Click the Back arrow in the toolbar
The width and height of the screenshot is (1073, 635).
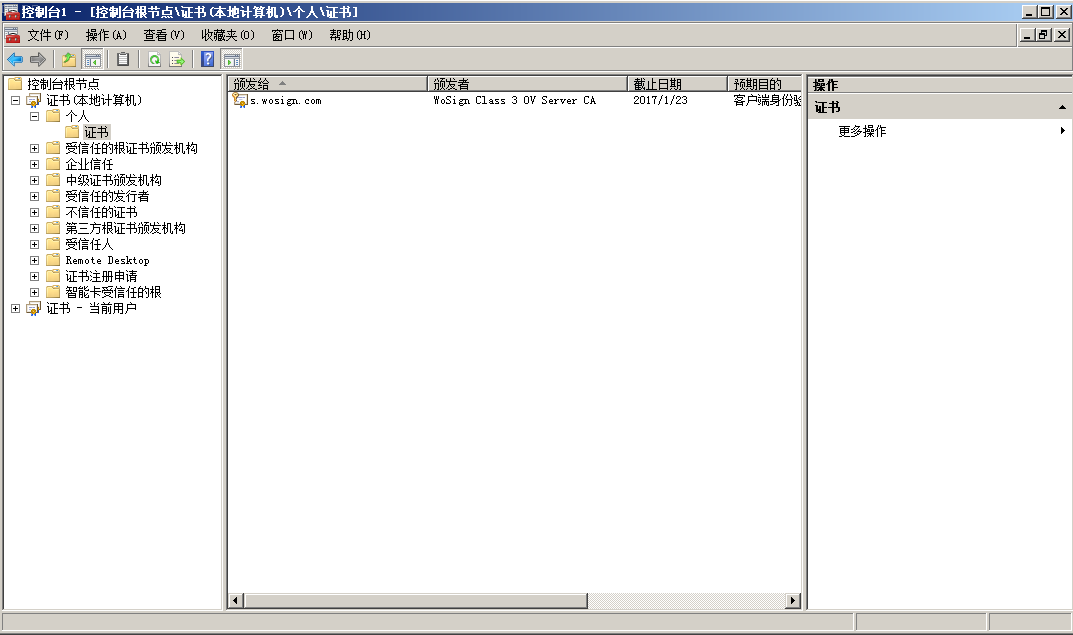(x=15, y=59)
